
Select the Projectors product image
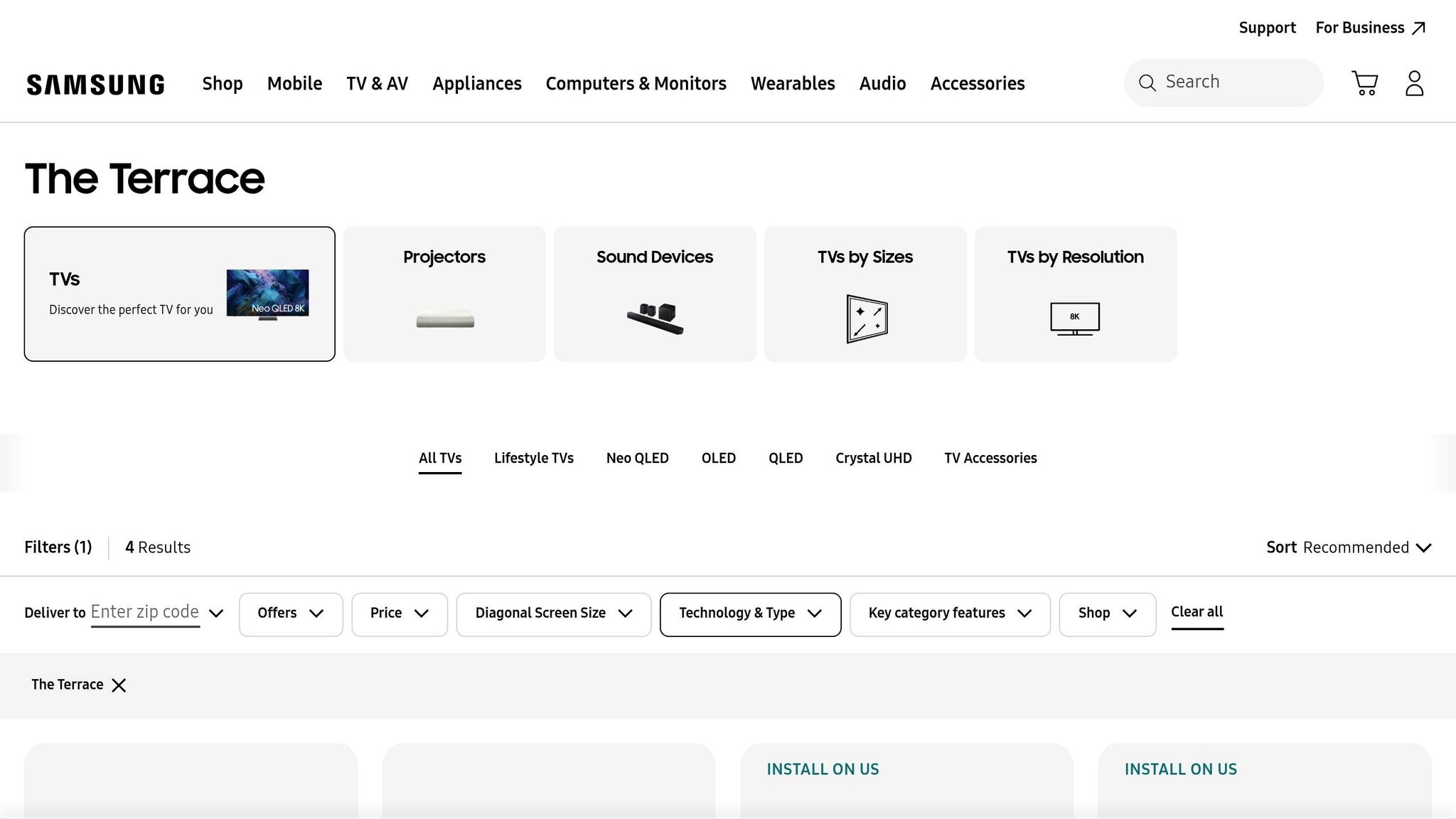(445, 319)
